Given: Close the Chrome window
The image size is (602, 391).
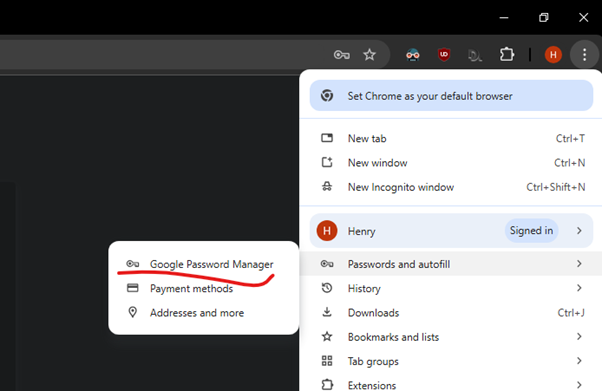Looking at the screenshot, I should [x=584, y=17].
